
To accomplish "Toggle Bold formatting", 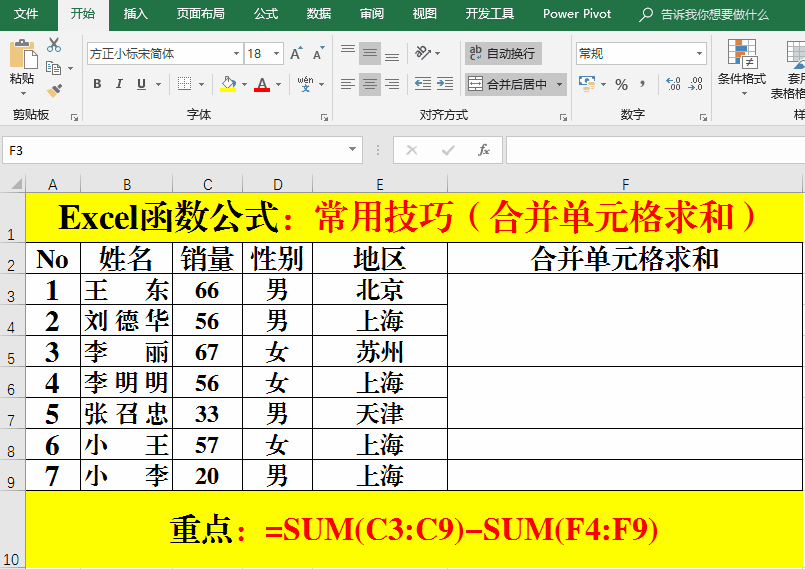I will pos(97,85).
